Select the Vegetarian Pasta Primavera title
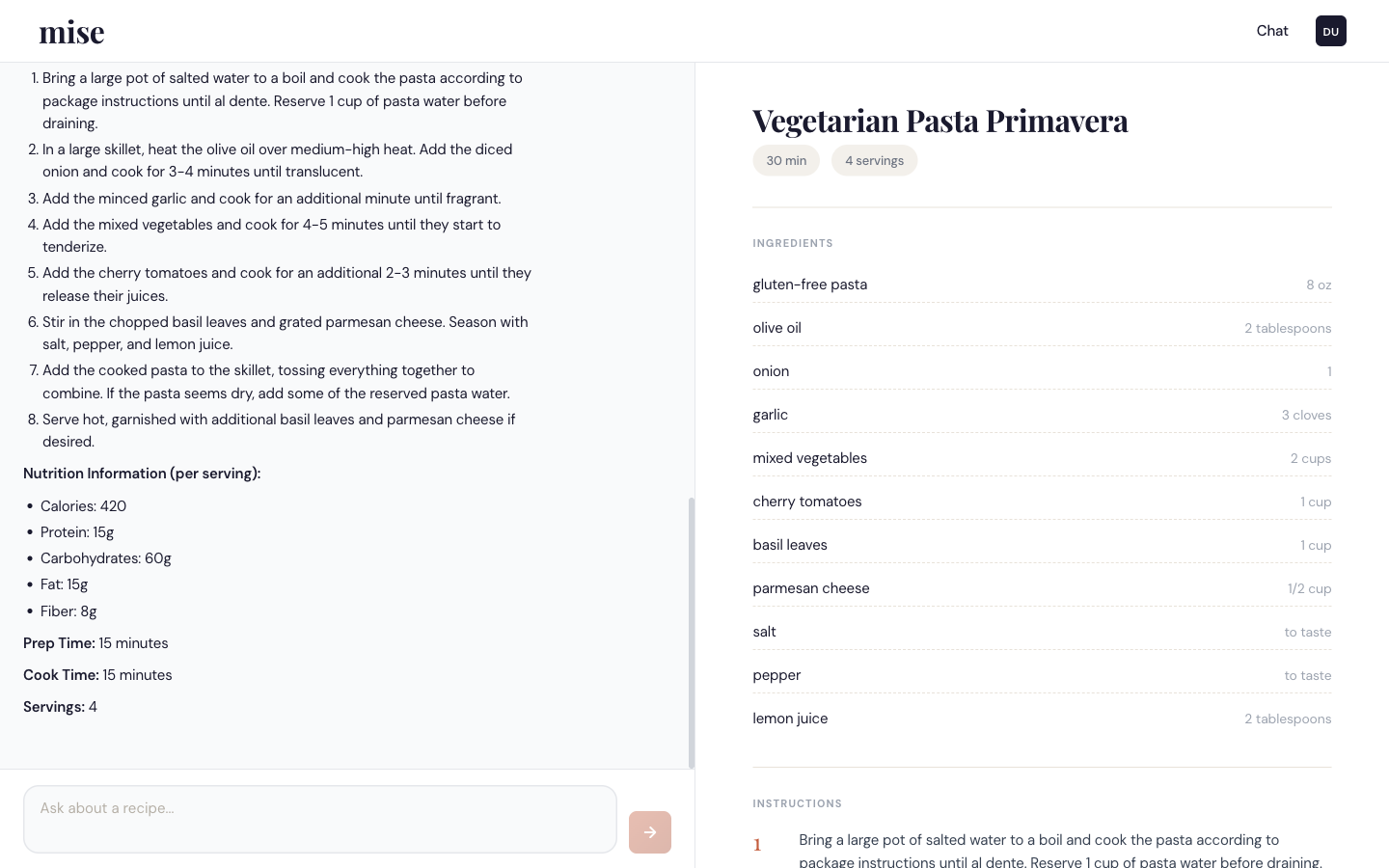 [940, 120]
